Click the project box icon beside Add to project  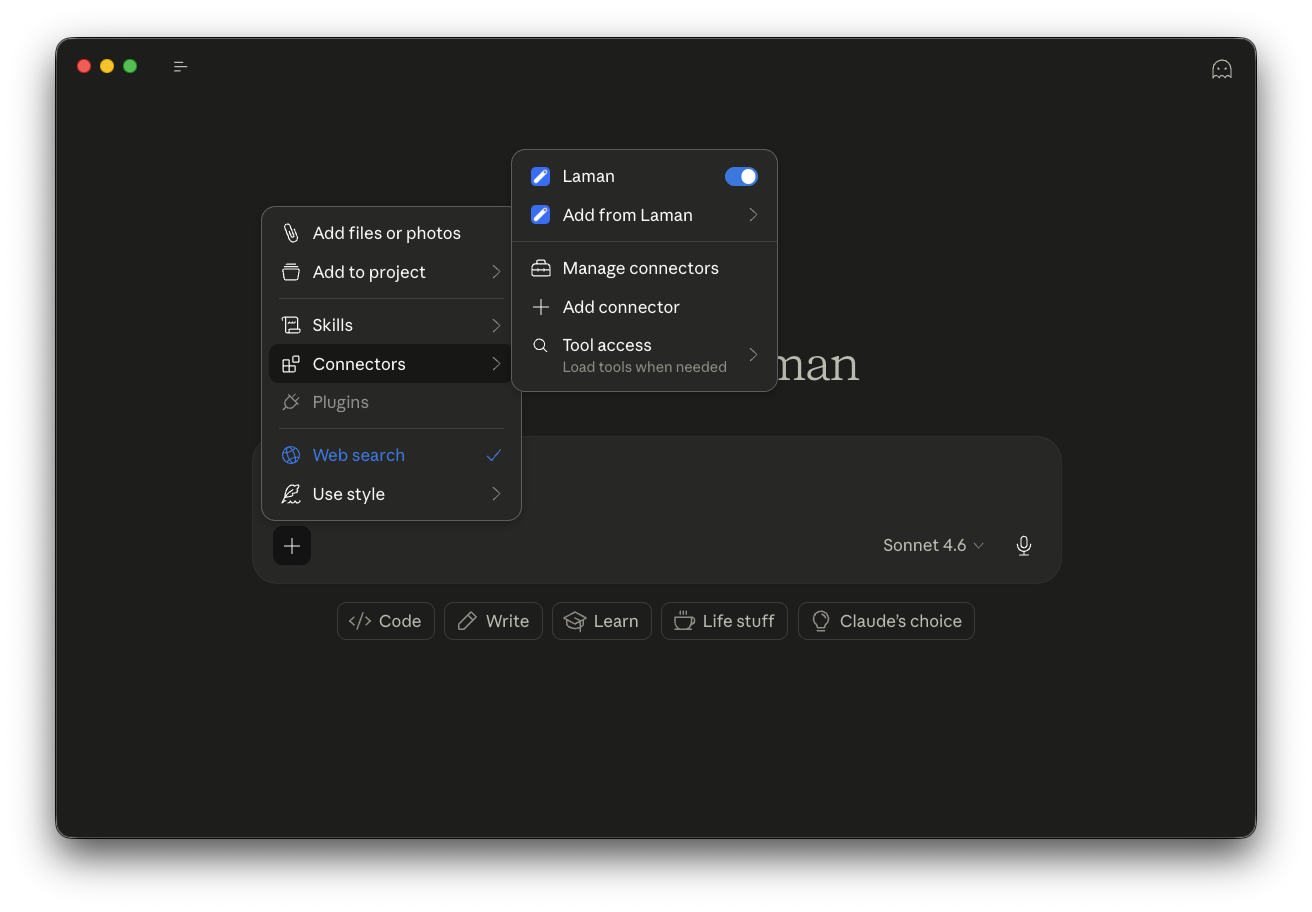point(291,272)
